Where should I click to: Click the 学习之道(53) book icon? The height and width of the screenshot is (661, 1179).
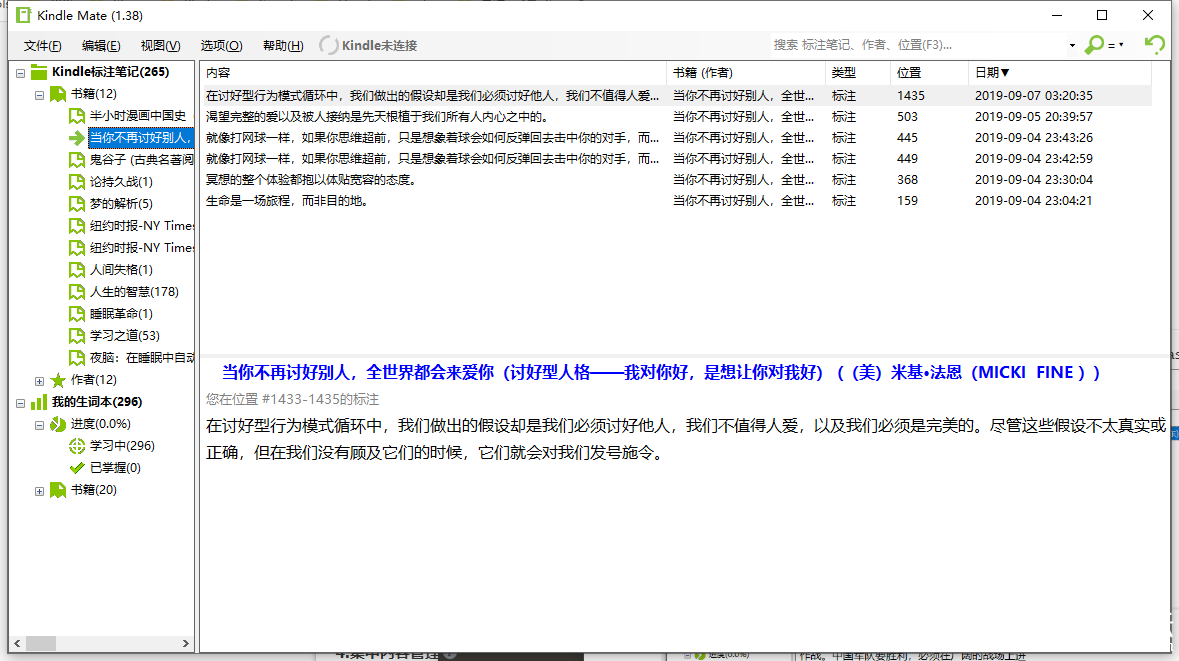(x=77, y=335)
